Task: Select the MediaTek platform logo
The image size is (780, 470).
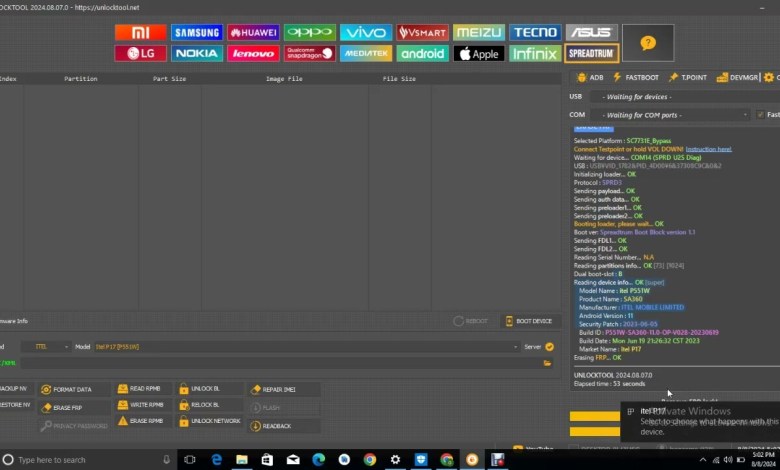Action: click(366, 53)
